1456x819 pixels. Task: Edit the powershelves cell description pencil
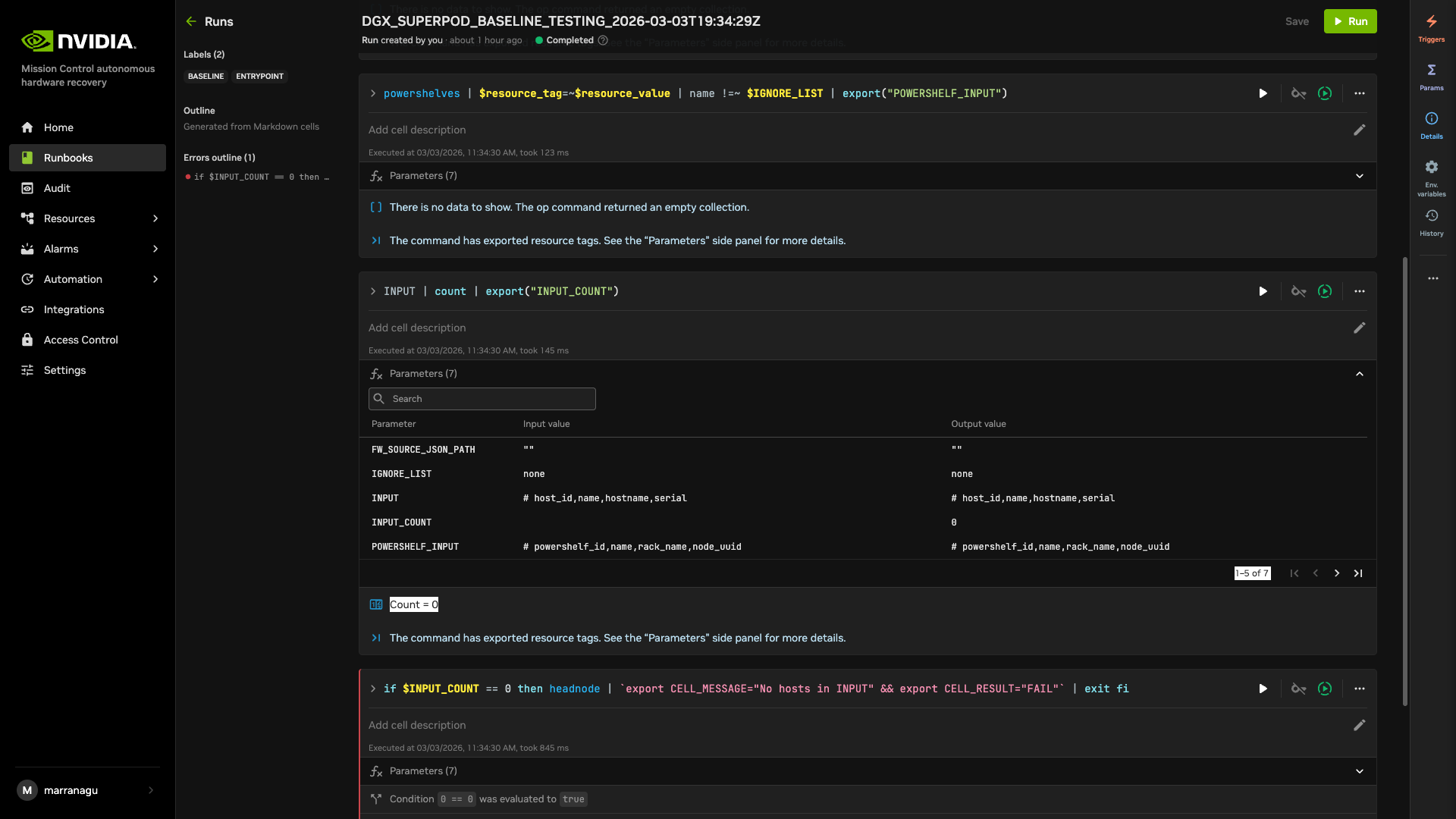(1360, 130)
